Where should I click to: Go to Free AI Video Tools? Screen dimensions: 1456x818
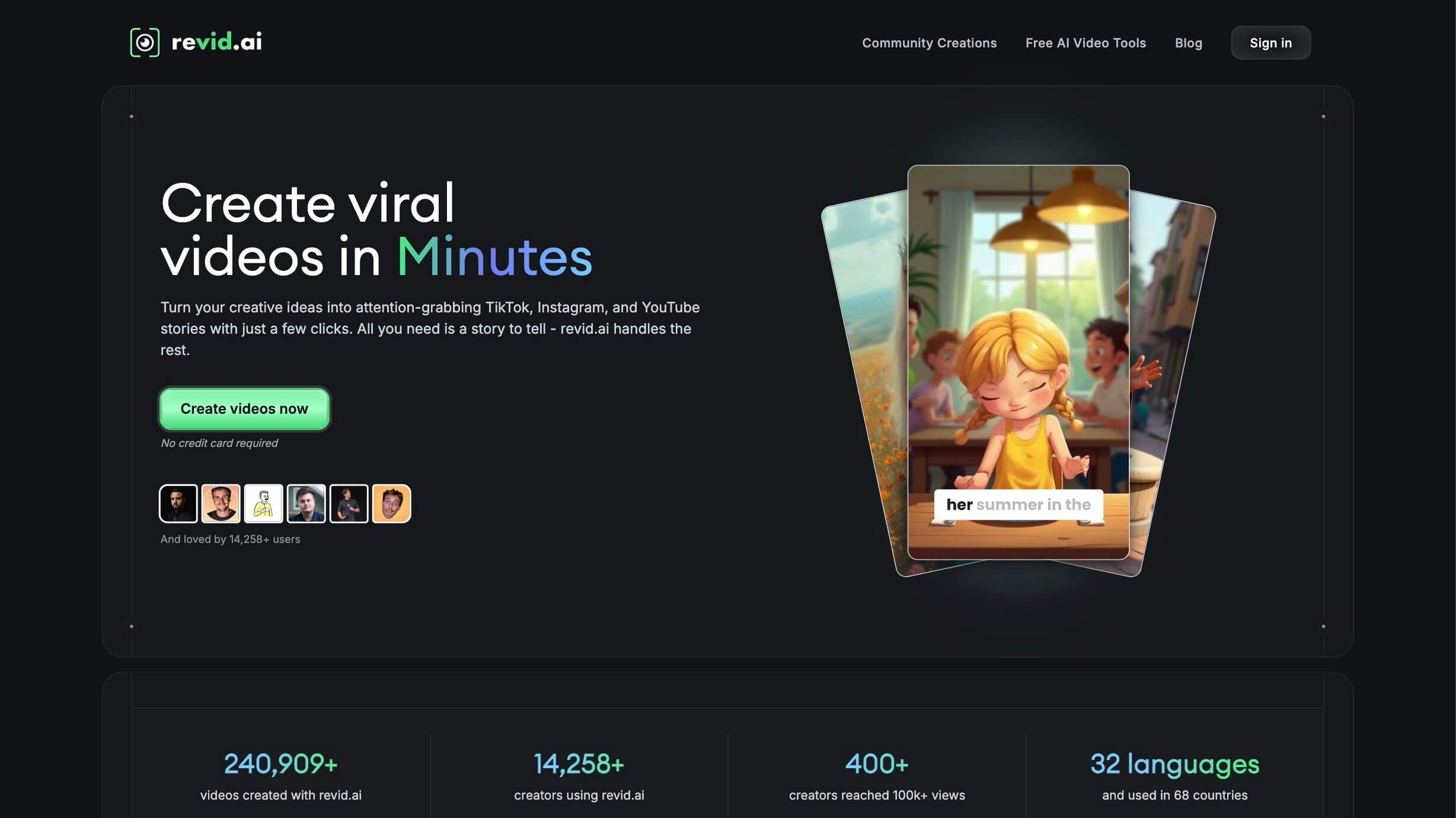[x=1085, y=43]
